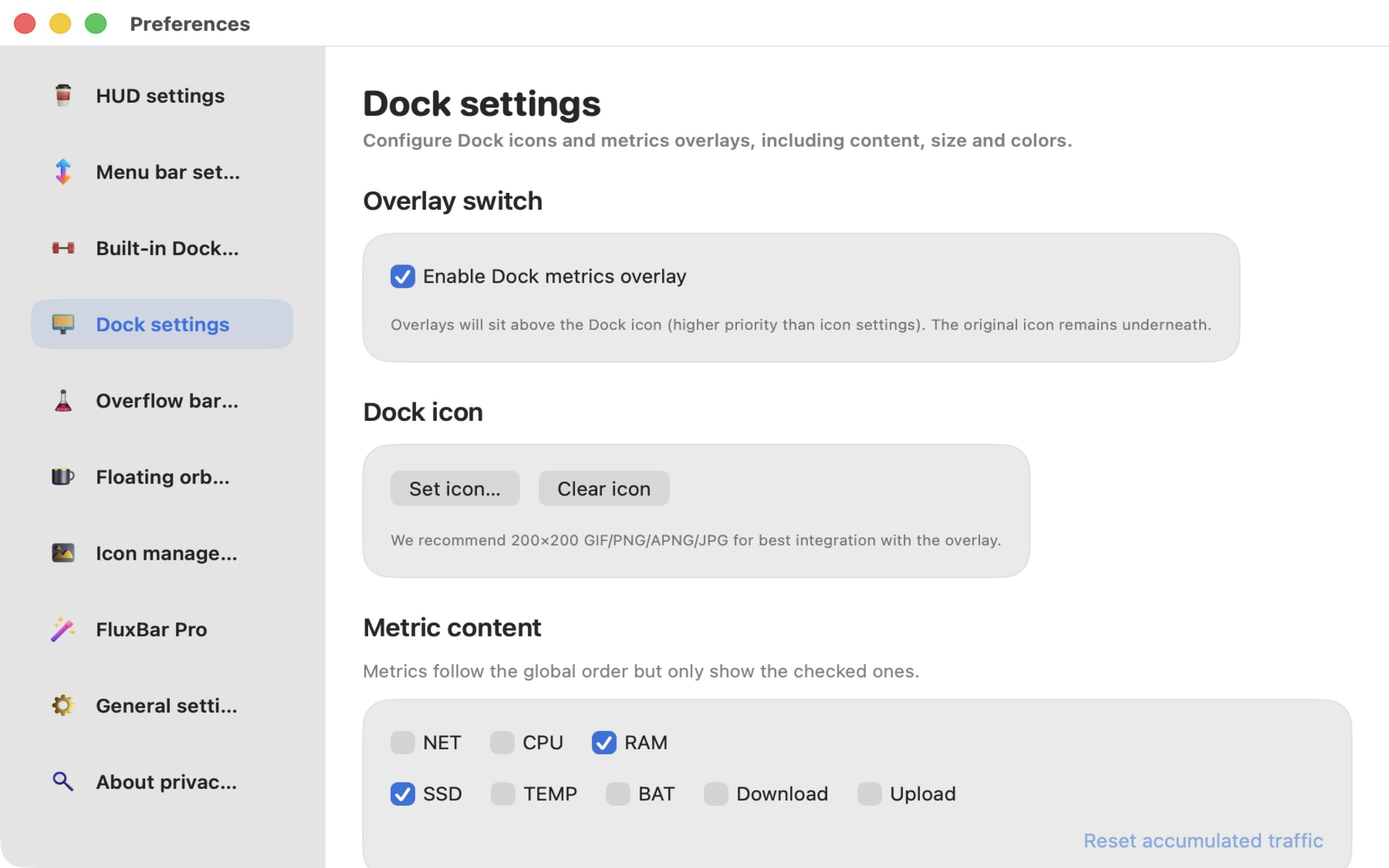Click the Clear icon button

click(603, 488)
